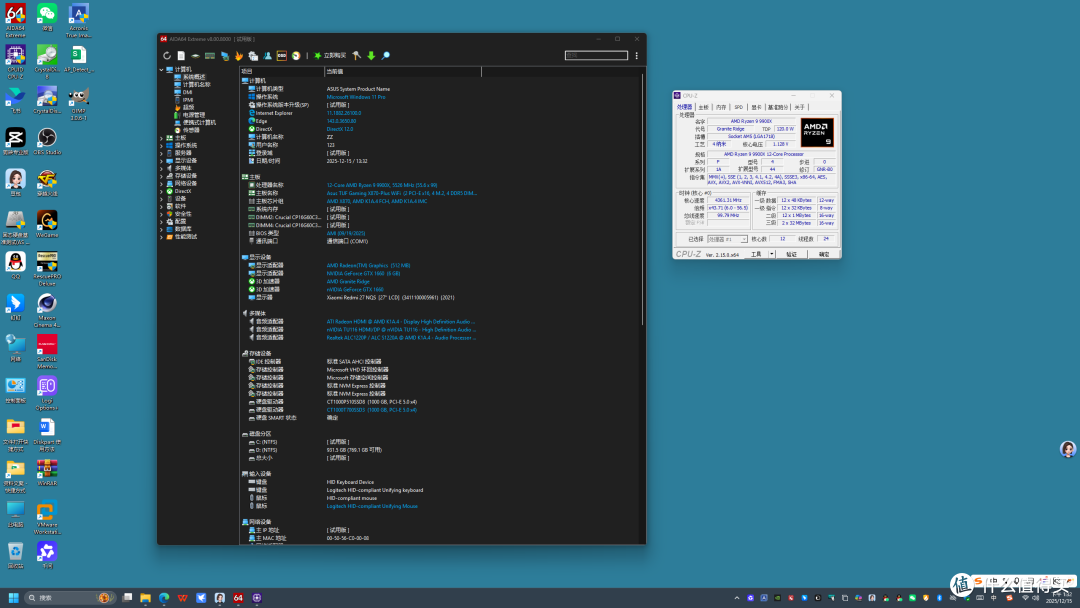Click the 验证 button in CPU-Z
Image resolution: width=1080 pixels, height=608 pixels.
(x=791, y=254)
